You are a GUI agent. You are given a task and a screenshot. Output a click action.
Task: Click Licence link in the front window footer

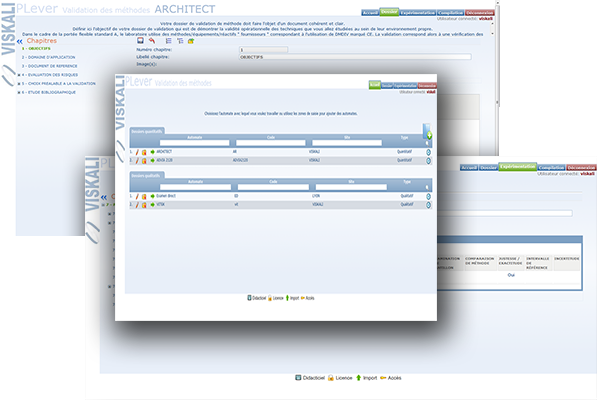[276, 298]
